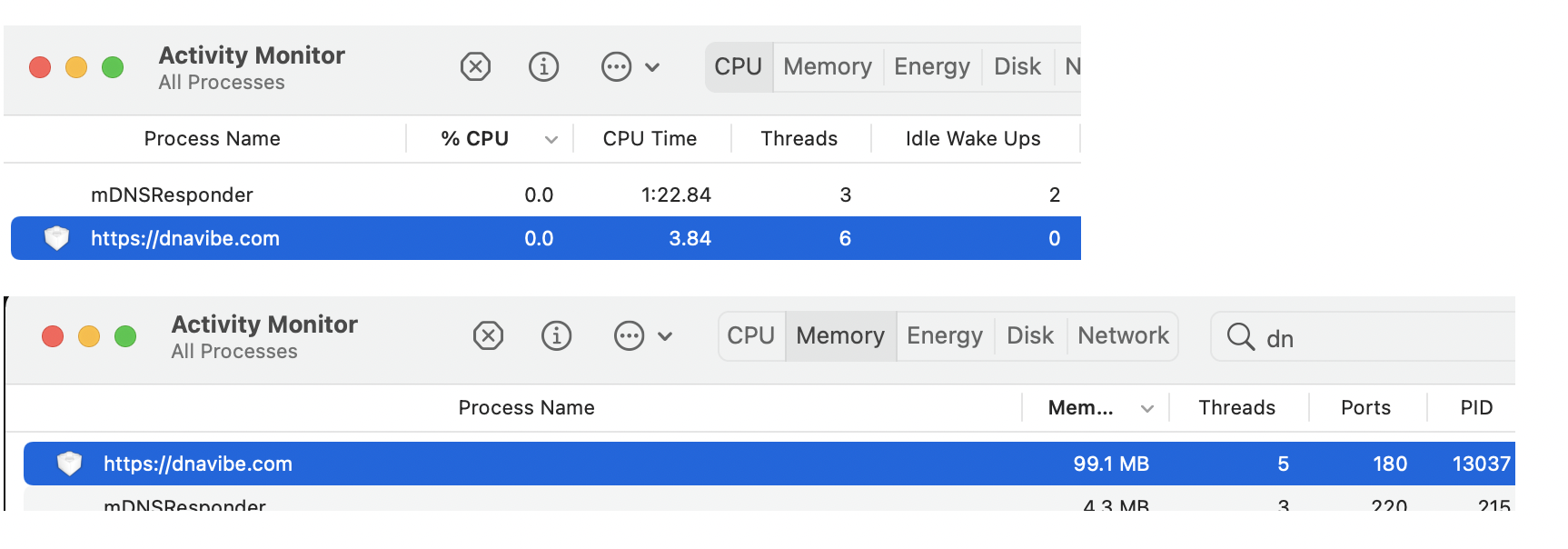Select mDNSResponder row in top window

[x=172, y=195]
